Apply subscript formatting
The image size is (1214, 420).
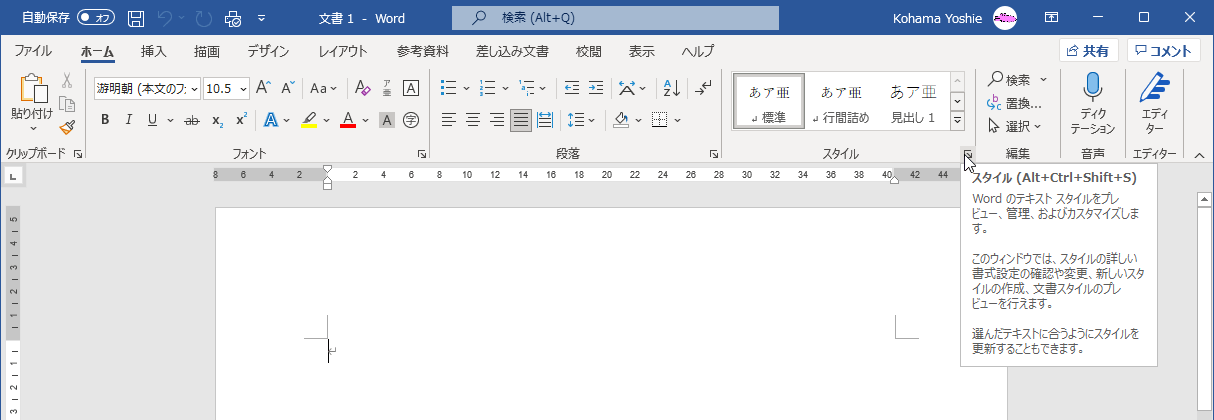[217, 121]
